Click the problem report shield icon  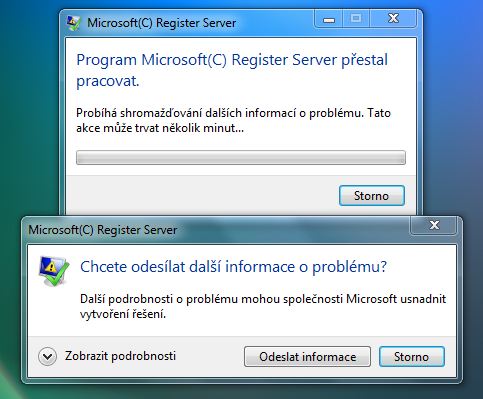53,271
